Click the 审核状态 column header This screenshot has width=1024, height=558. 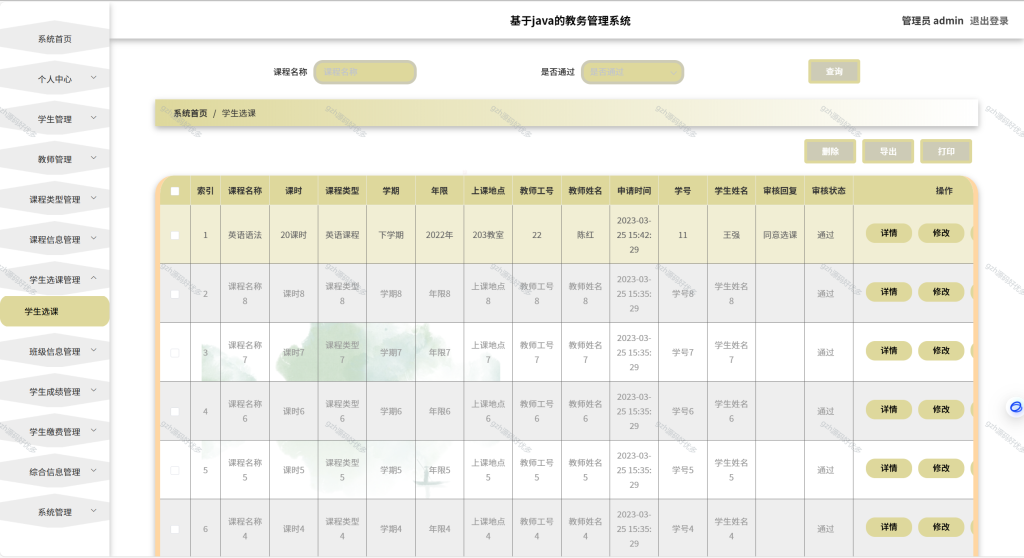(829, 191)
